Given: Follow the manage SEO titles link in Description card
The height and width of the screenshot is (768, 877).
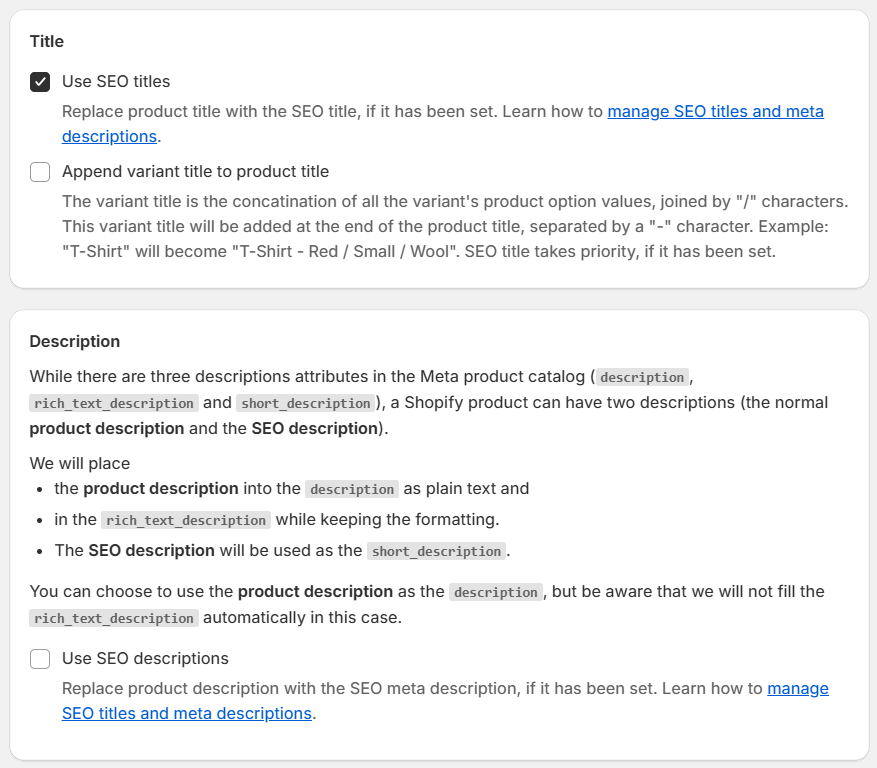Looking at the screenshot, I should (x=797, y=689).
